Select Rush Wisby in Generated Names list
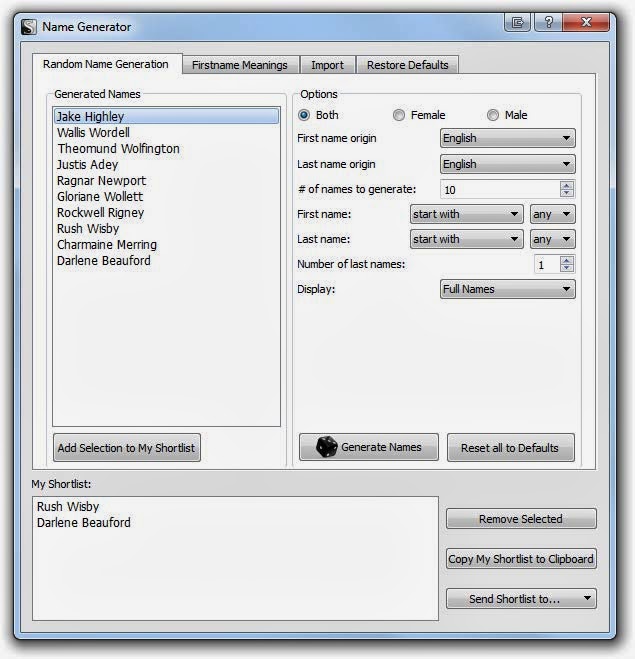 (x=166, y=229)
